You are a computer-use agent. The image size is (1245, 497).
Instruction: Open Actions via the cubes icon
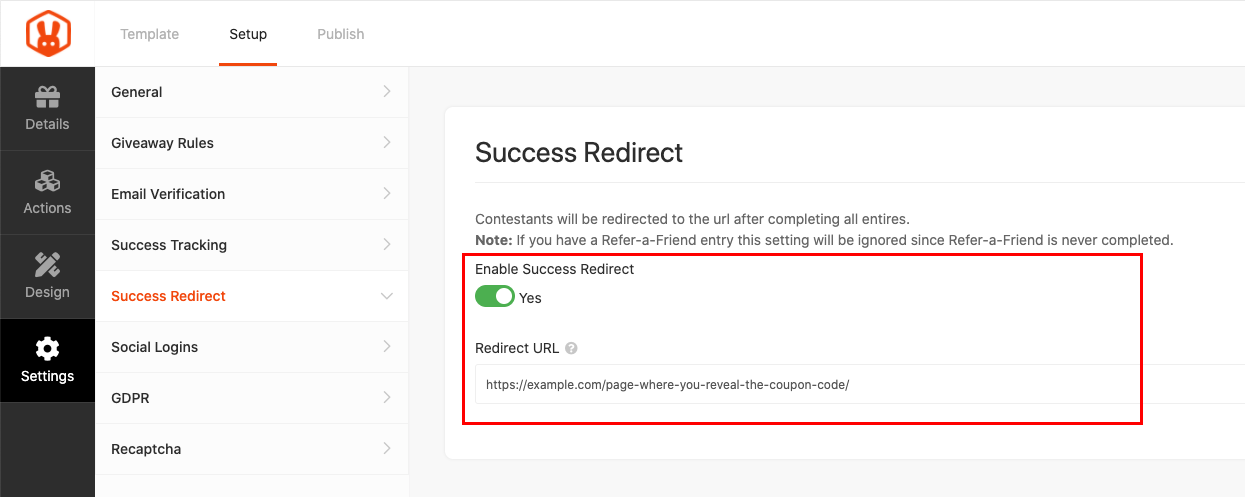click(x=47, y=181)
